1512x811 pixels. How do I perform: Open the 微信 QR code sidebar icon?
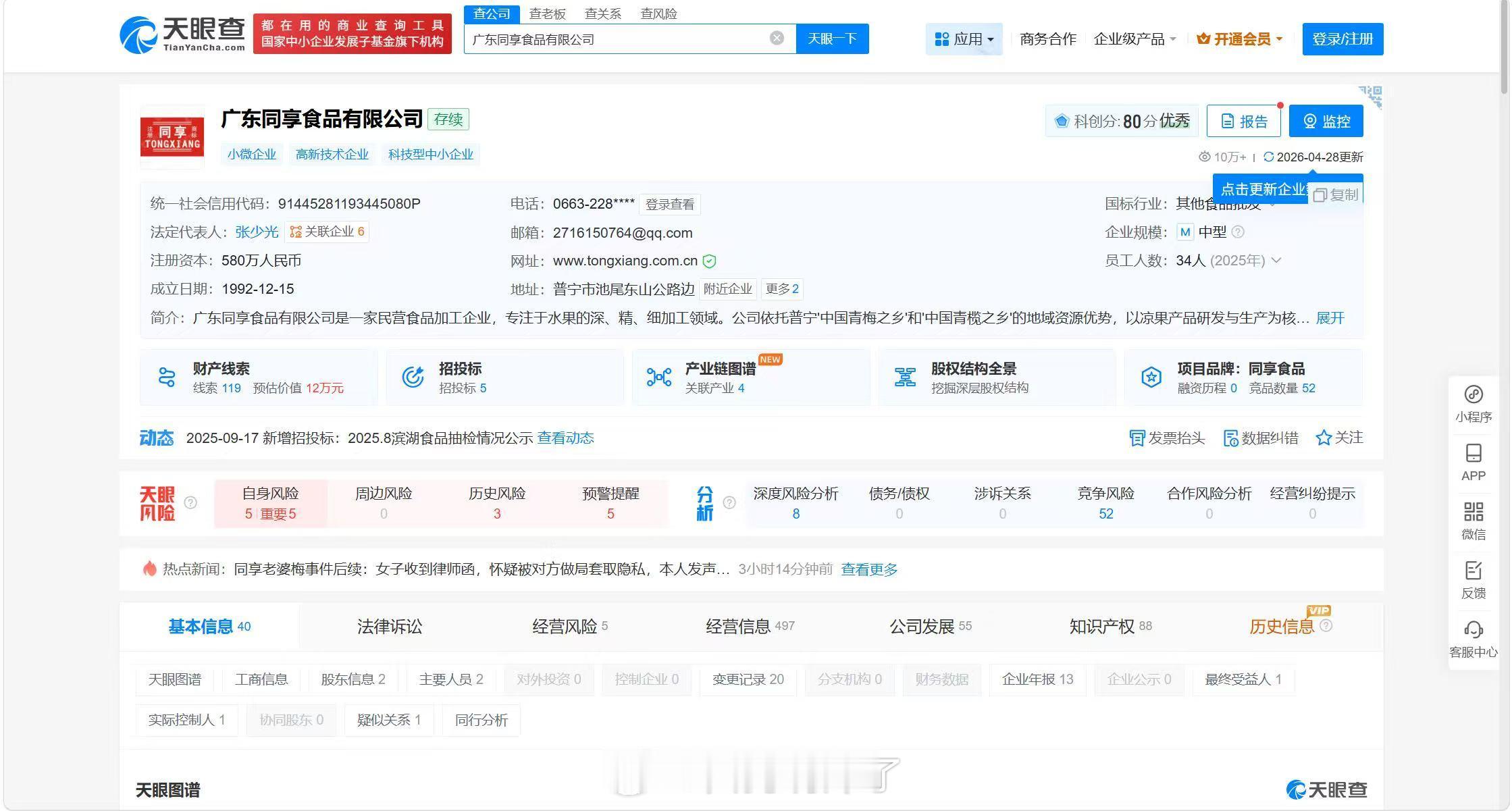pos(1473,521)
